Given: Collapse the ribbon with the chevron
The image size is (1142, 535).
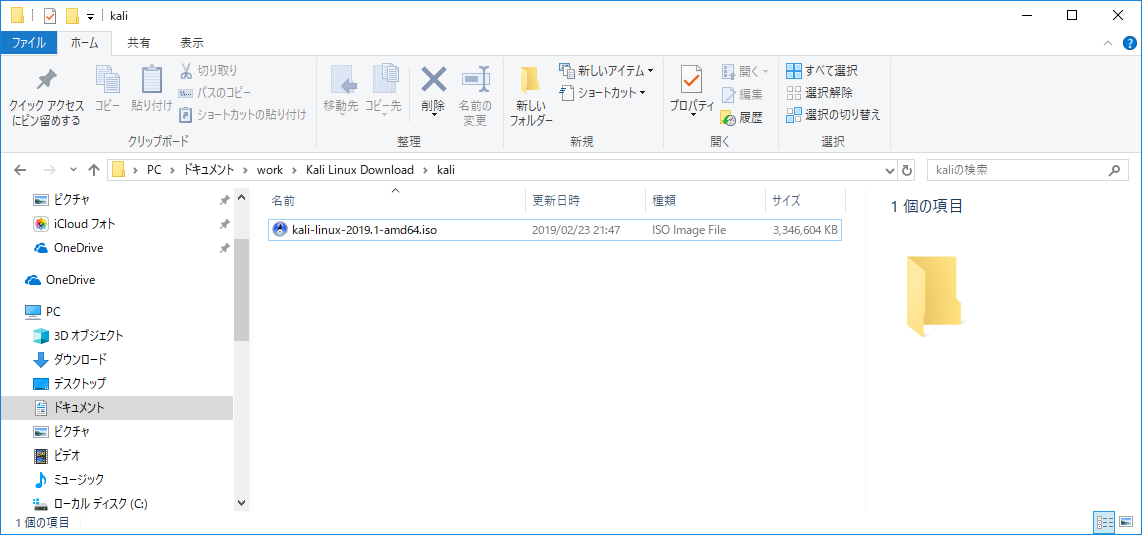Looking at the screenshot, I should 1109,43.
